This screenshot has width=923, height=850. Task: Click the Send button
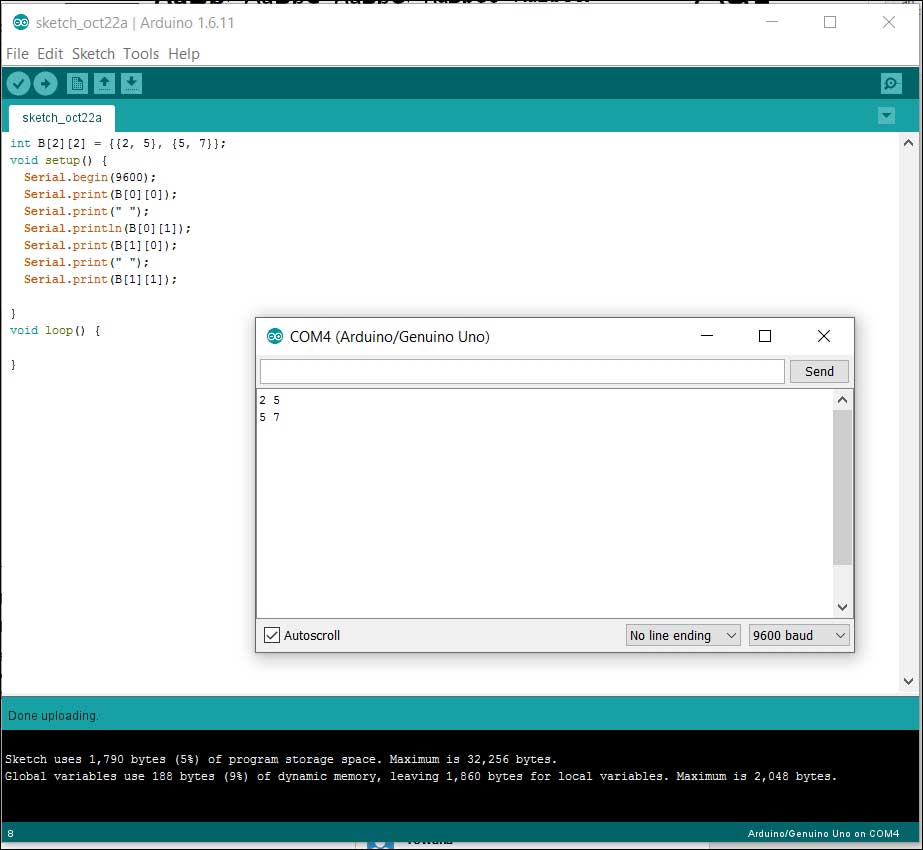pos(819,372)
